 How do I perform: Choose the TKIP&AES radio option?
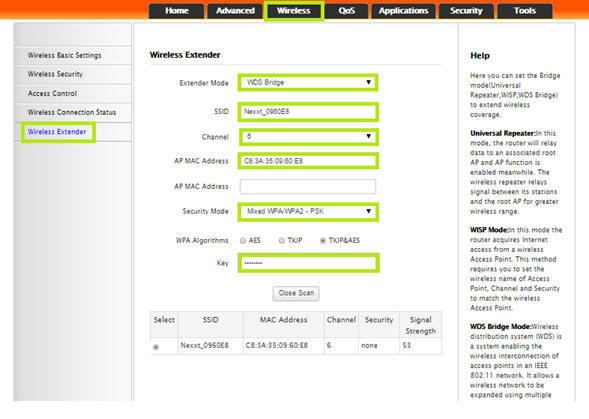(x=323, y=241)
